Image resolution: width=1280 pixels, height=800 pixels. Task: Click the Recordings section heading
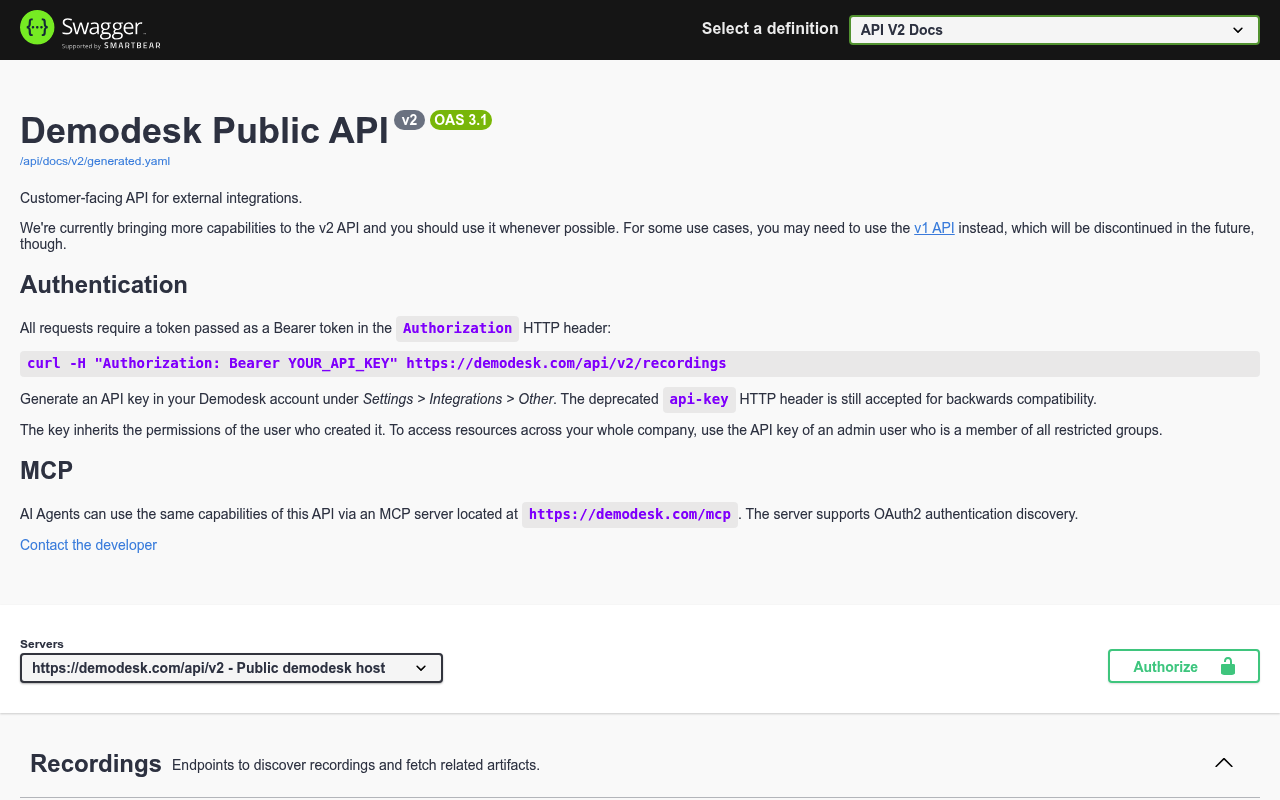click(96, 764)
